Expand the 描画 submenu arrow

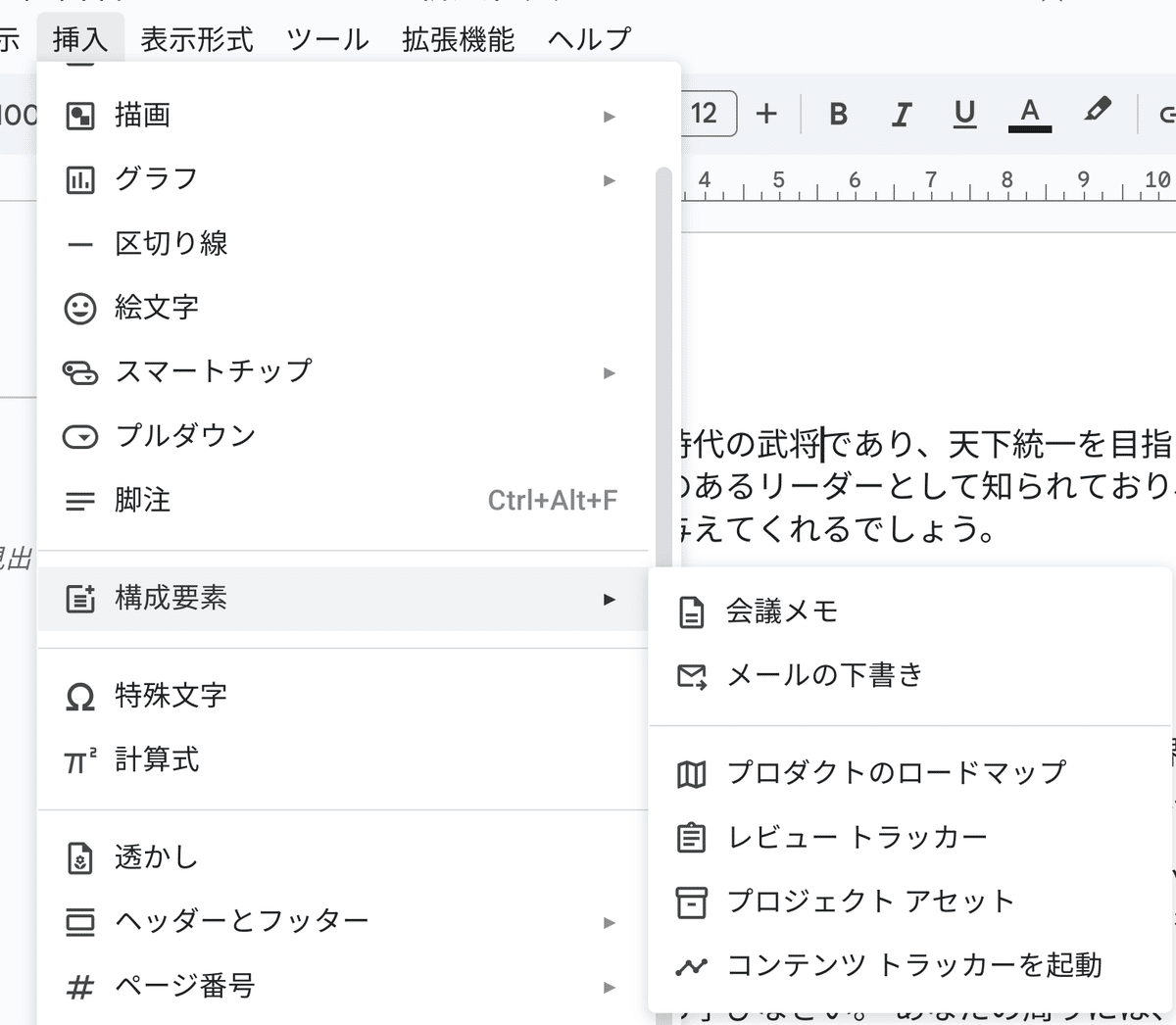610,117
